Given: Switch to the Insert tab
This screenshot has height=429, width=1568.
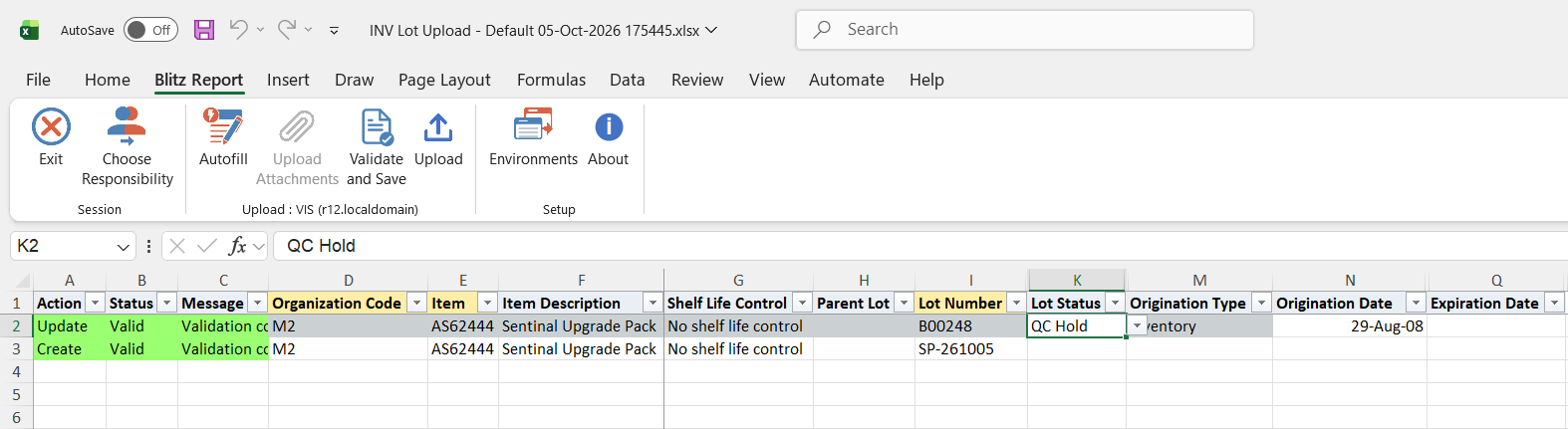Looking at the screenshot, I should 288,80.
